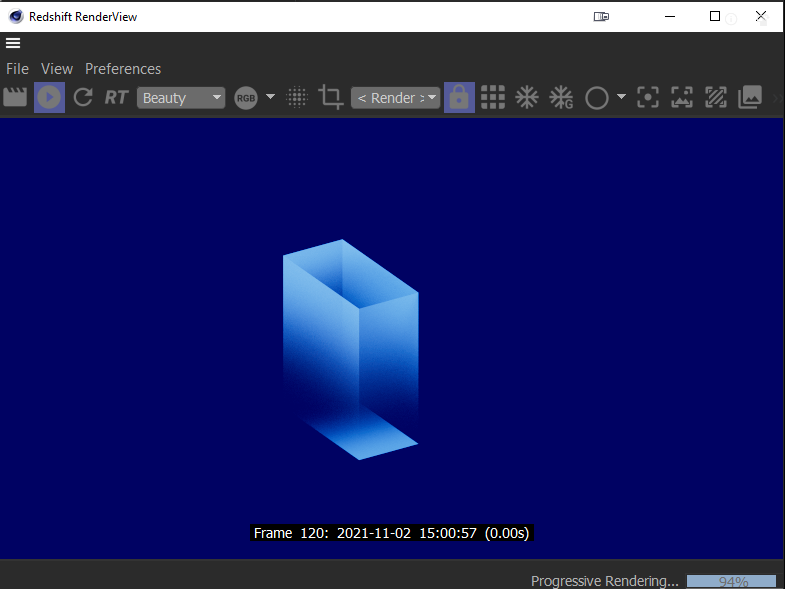Toggle RT real-time rendering mode
This screenshot has width=785, height=589.
116,97
